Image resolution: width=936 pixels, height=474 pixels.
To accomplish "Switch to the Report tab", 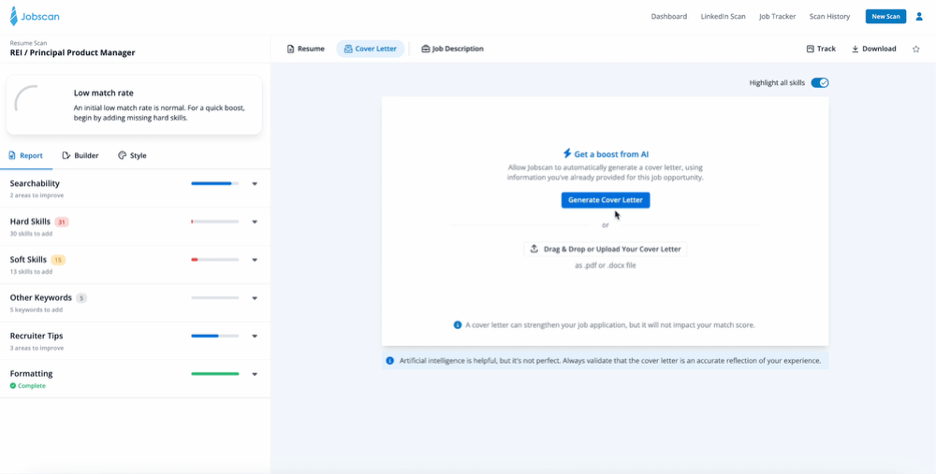I will [26, 155].
